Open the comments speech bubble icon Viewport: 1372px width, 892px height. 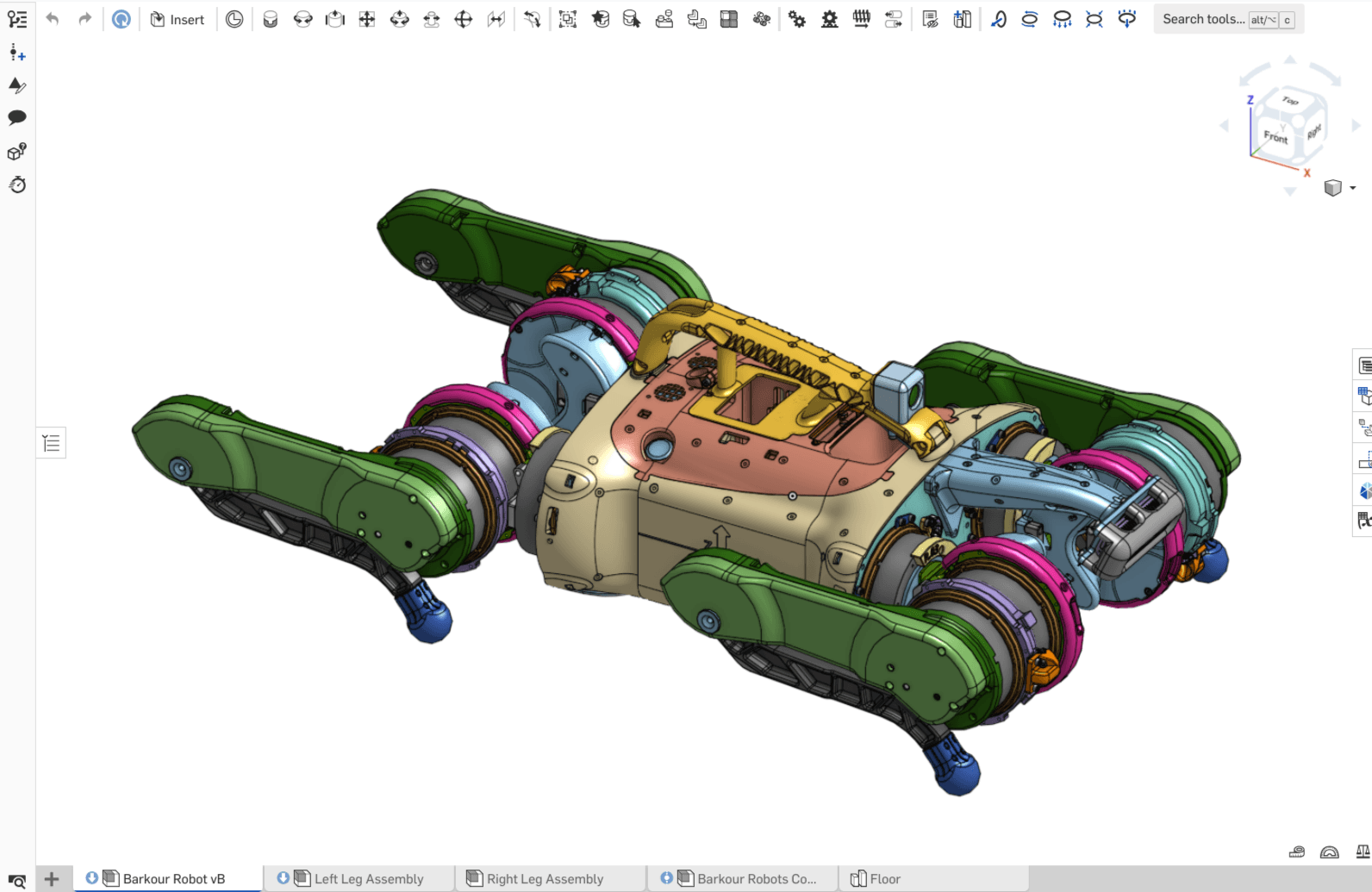coord(17,118)
